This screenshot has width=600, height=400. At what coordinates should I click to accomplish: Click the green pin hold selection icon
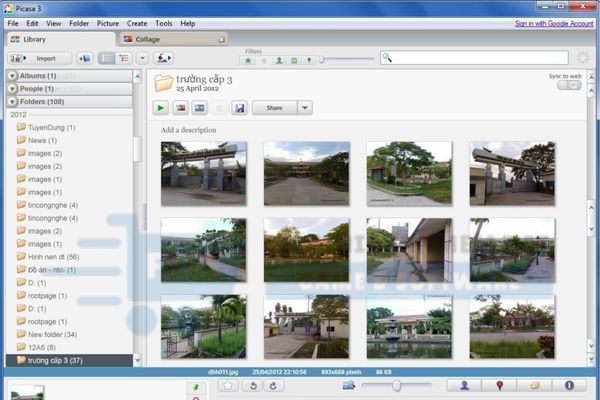[196, 387]
